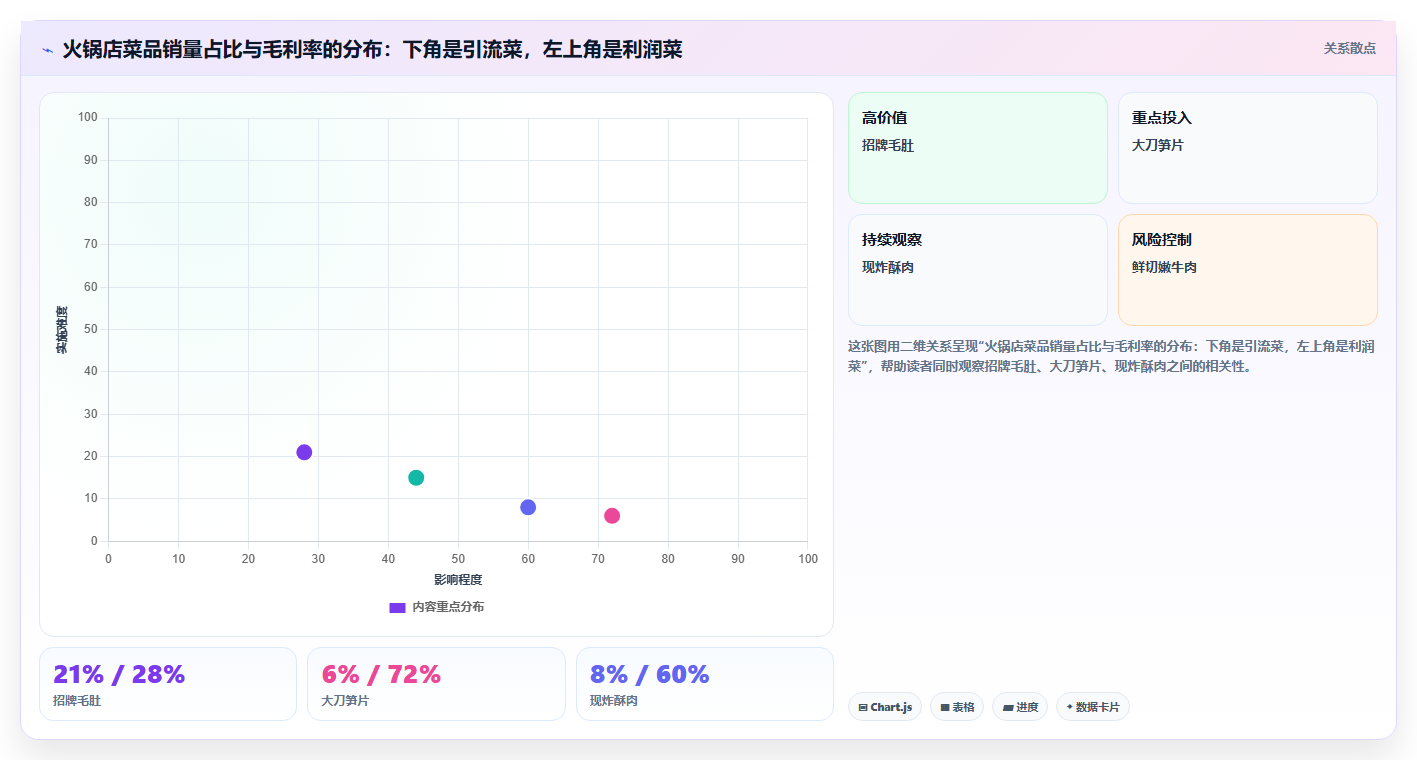Open the 风险控制 quadrant card
The width and height of the screenshot is (1417, 760).
[1248, 270]
